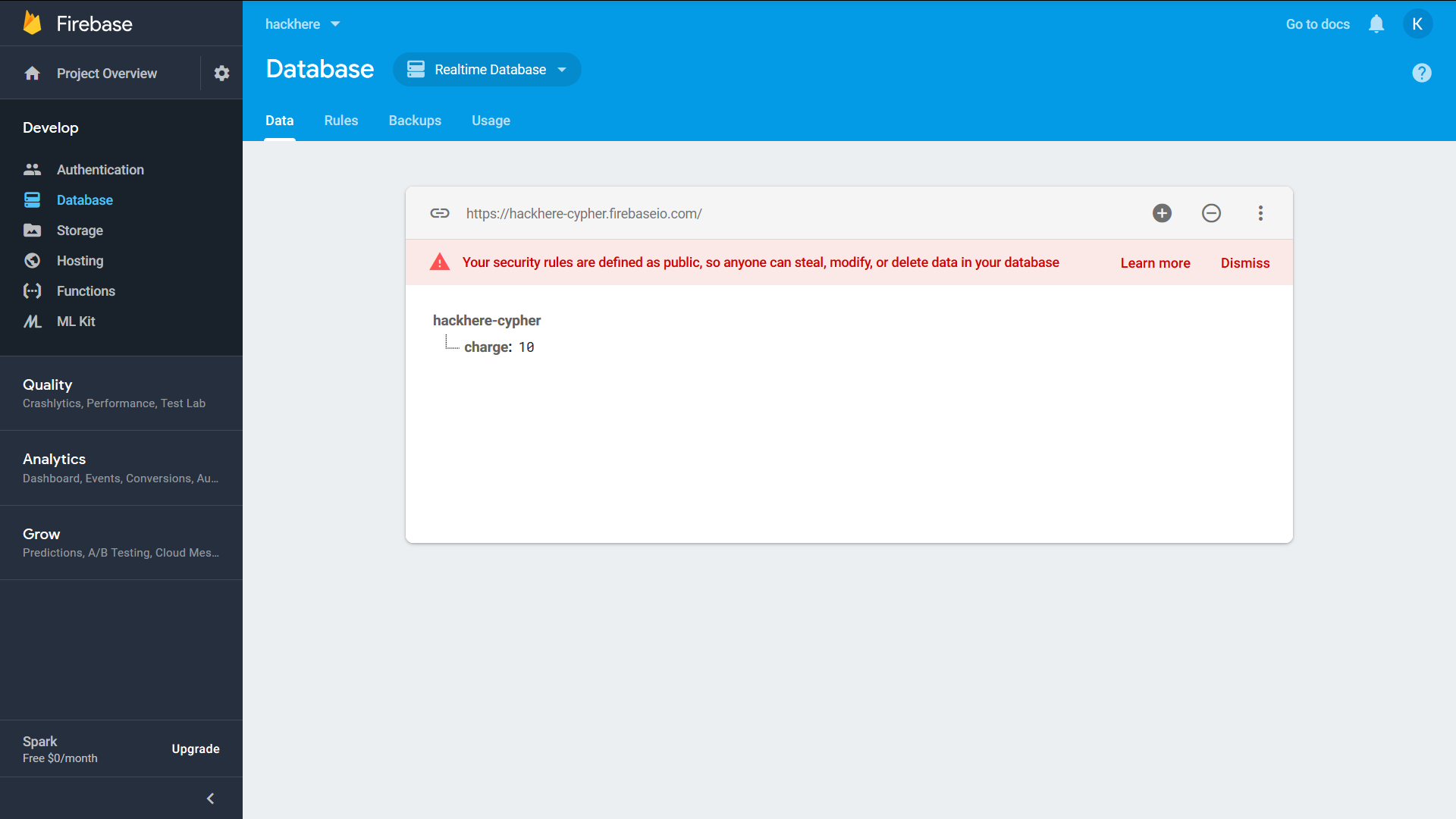Switch to the Rules tab

pos(340,121)
